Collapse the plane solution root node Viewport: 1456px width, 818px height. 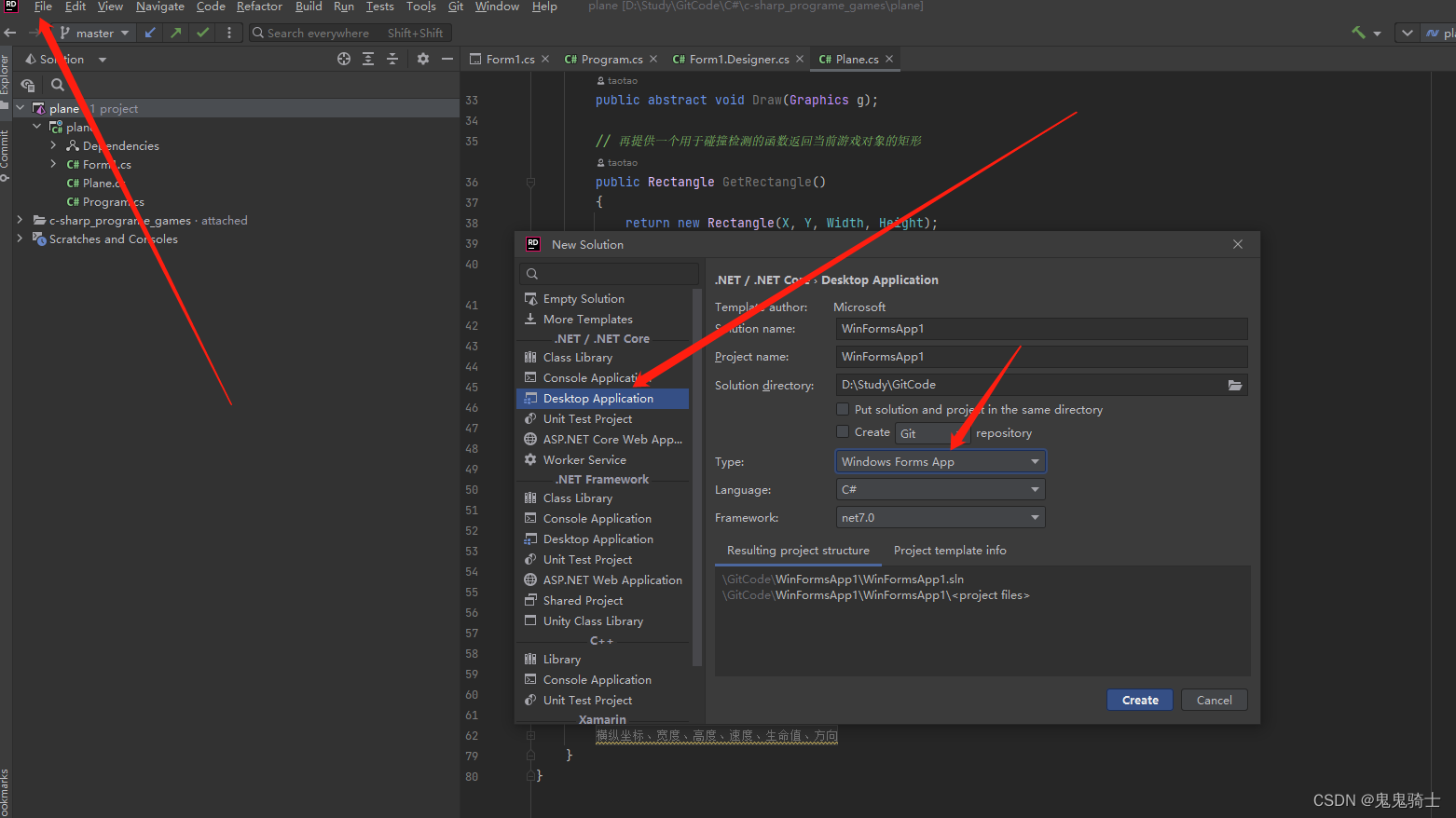21,108
